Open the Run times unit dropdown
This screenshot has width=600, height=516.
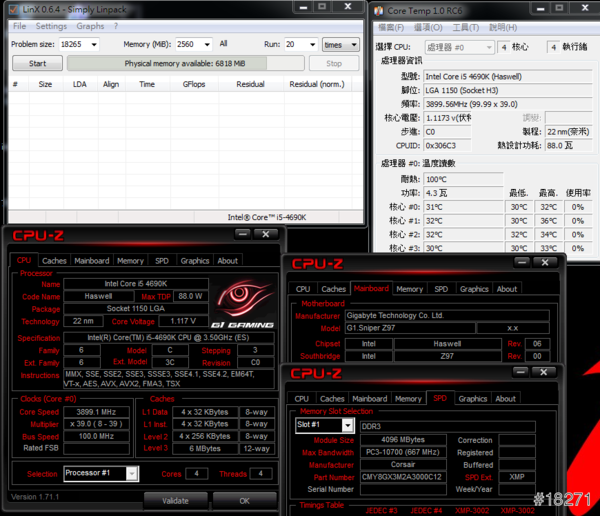coord(340,44)
